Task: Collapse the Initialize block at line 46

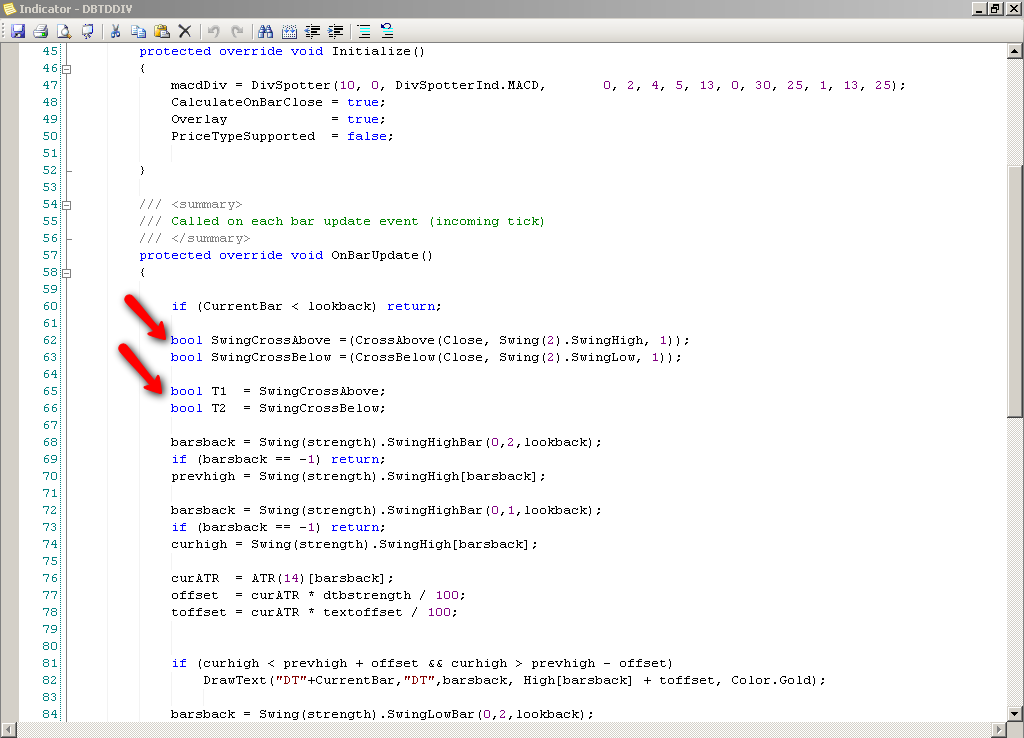Action: [x=67, y=69]
